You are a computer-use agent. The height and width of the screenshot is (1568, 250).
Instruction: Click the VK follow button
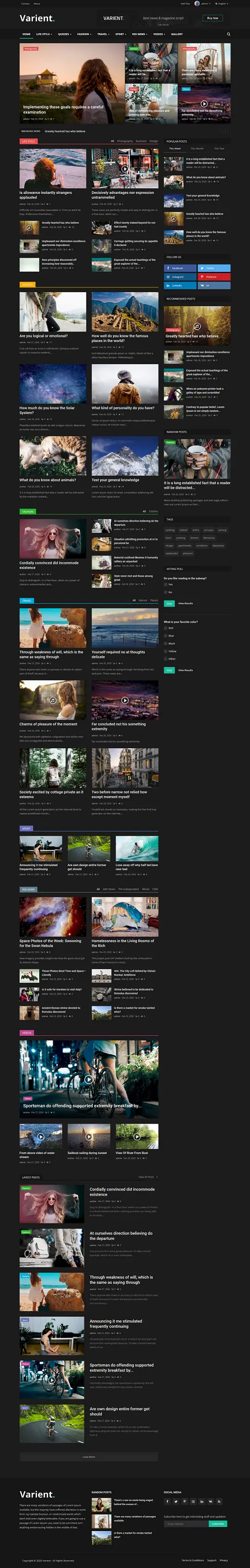pos(214,285)
